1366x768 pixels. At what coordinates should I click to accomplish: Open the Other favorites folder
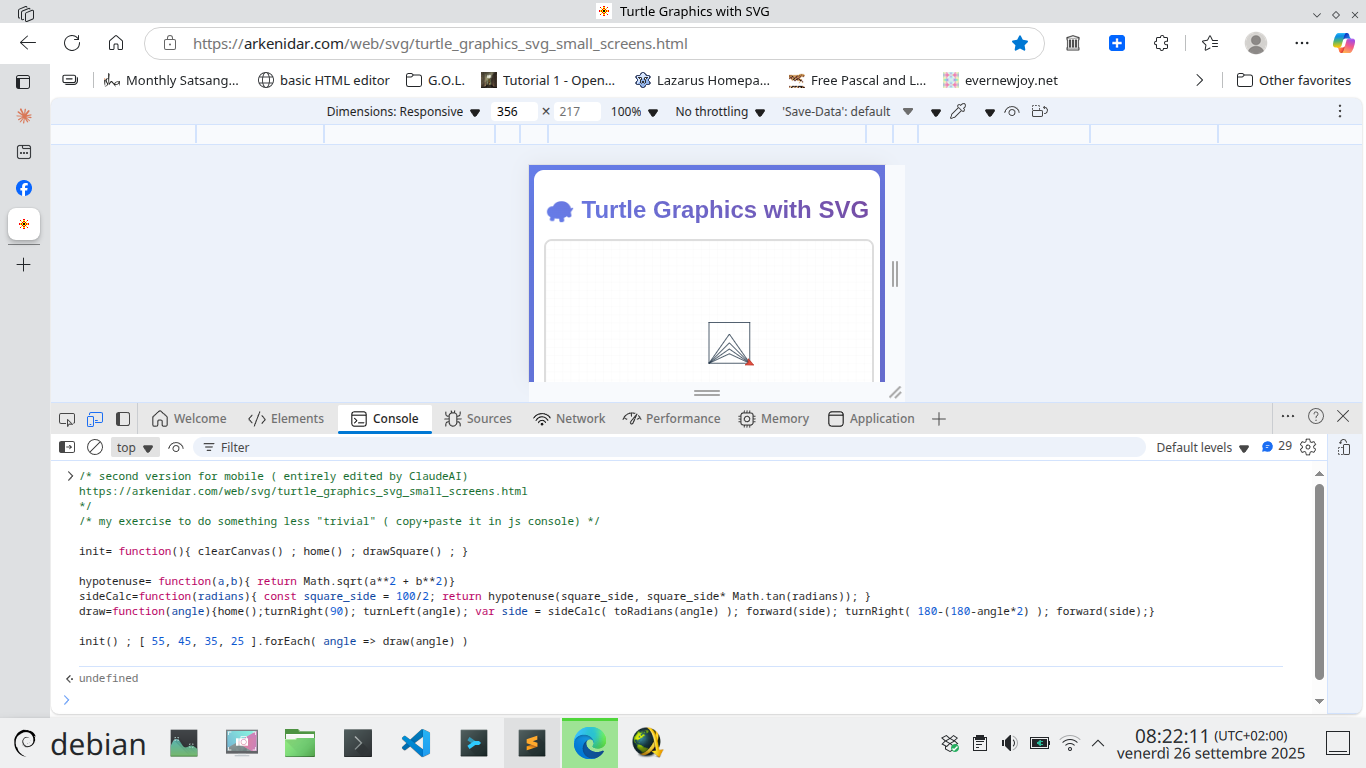1293,80
